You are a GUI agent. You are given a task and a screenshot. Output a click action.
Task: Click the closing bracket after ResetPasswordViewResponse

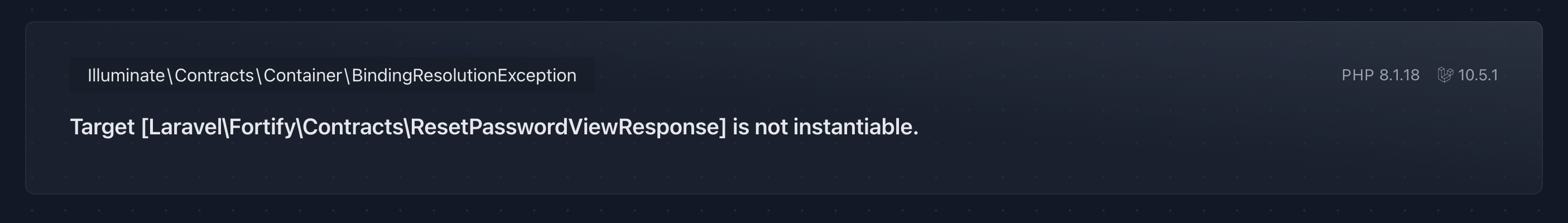coord(723,127)
